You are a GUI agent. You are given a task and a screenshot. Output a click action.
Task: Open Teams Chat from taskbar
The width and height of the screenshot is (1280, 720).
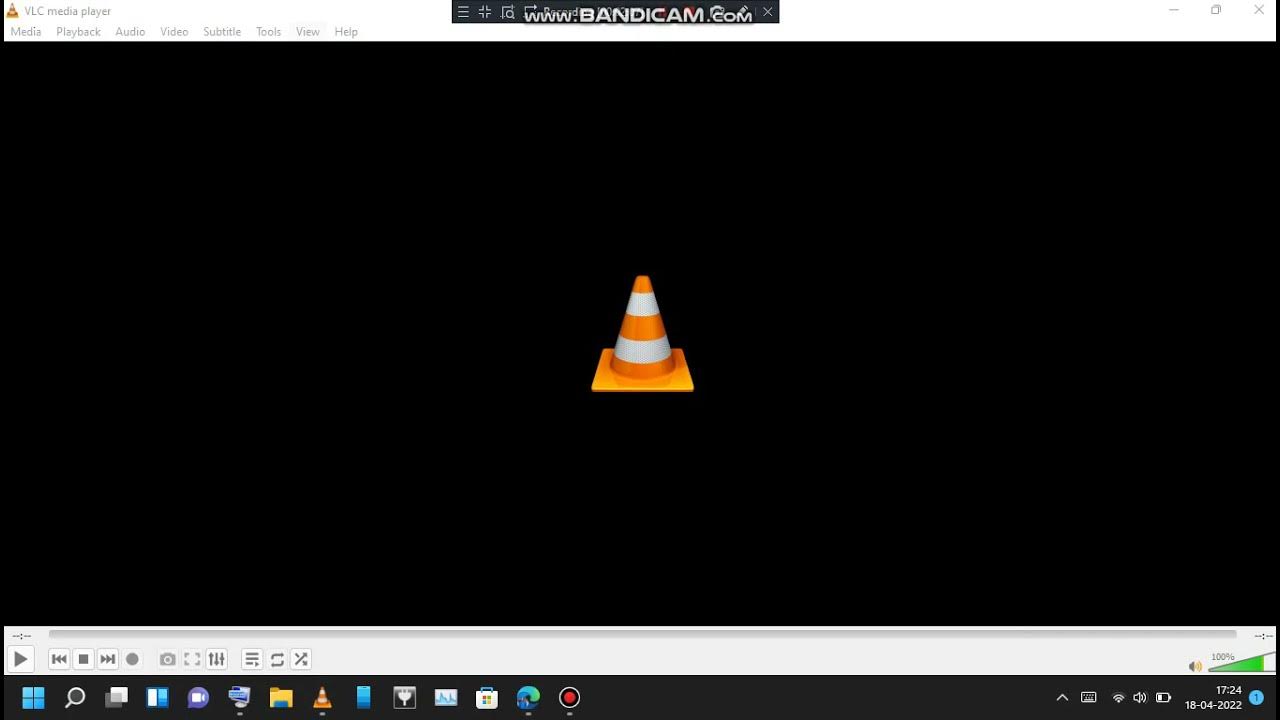pyautogui.click(x=198, y=698)
